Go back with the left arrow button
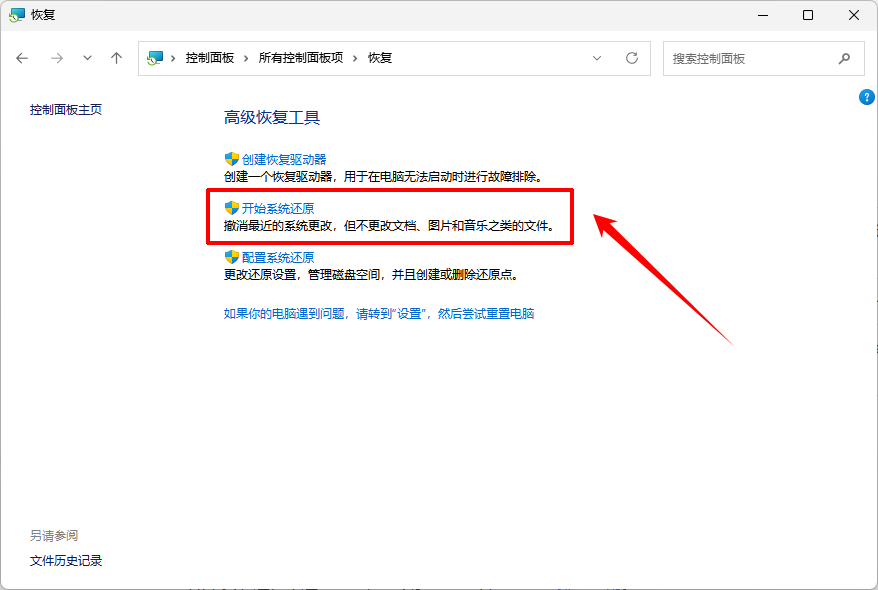 click(22, 58)
